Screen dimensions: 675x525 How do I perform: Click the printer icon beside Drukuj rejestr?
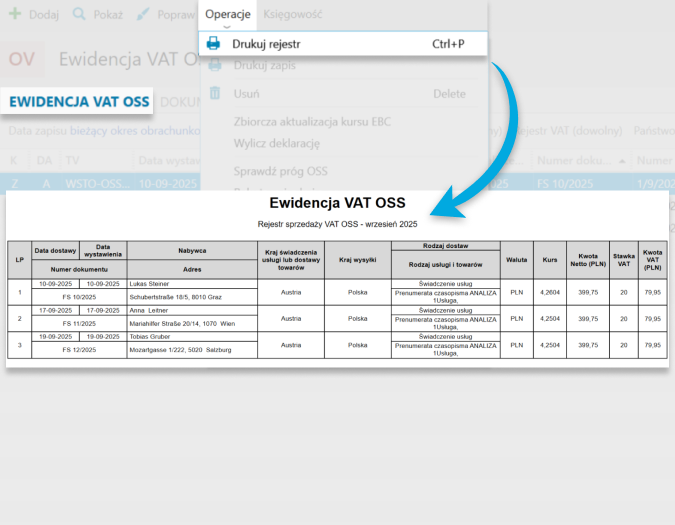214,44
